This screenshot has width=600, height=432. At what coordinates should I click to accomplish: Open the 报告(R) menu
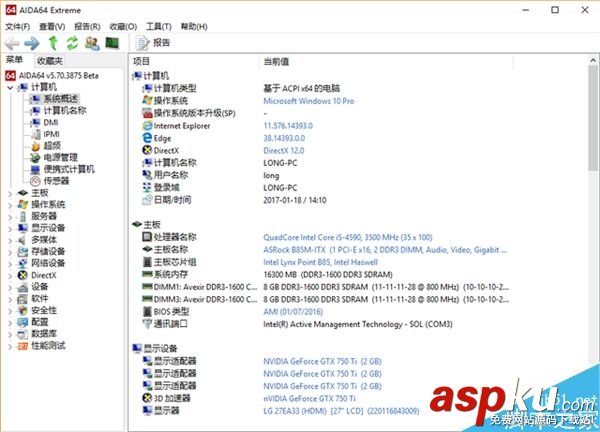click(x=87, y=26)
